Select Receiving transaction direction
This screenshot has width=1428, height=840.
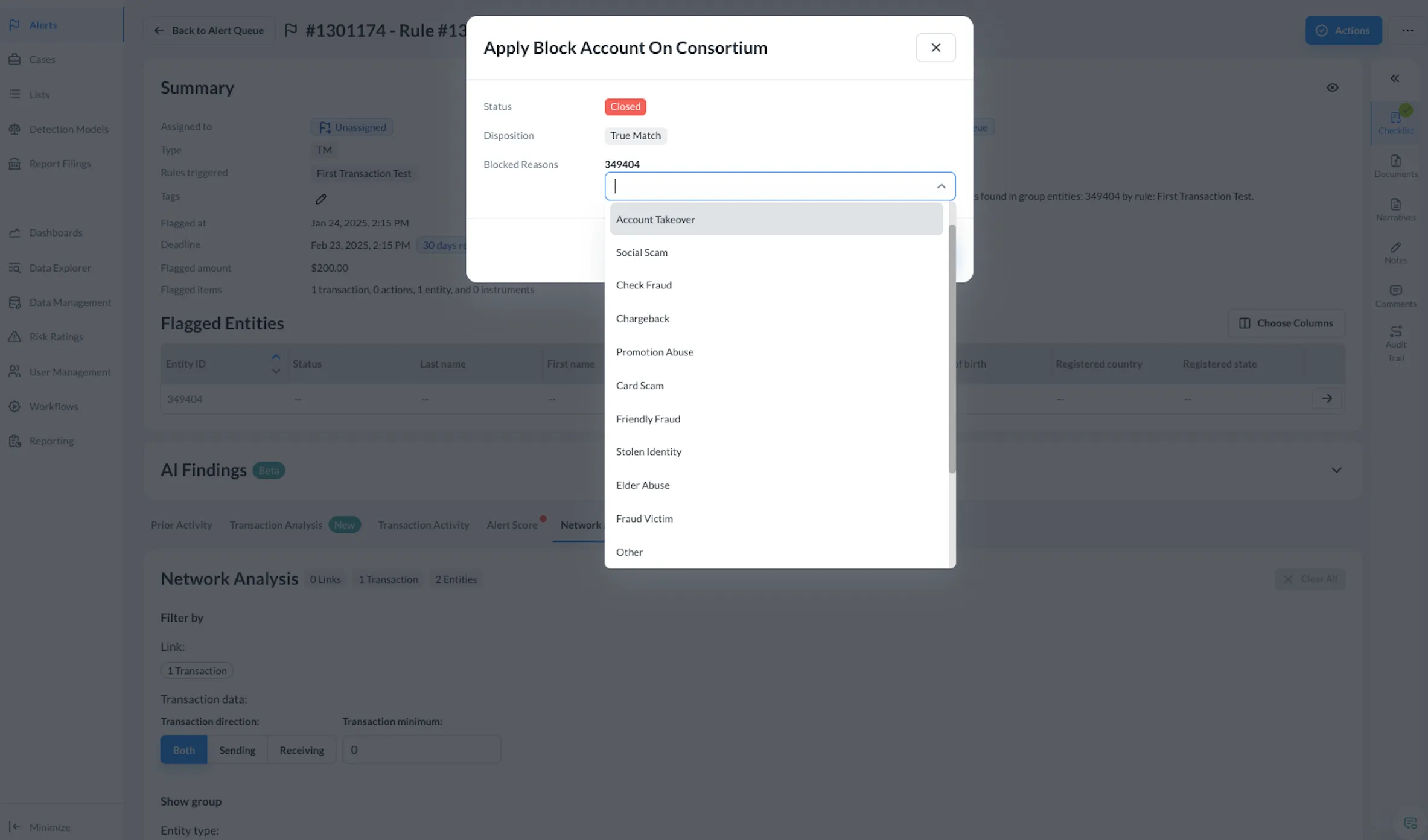(301, 749)
